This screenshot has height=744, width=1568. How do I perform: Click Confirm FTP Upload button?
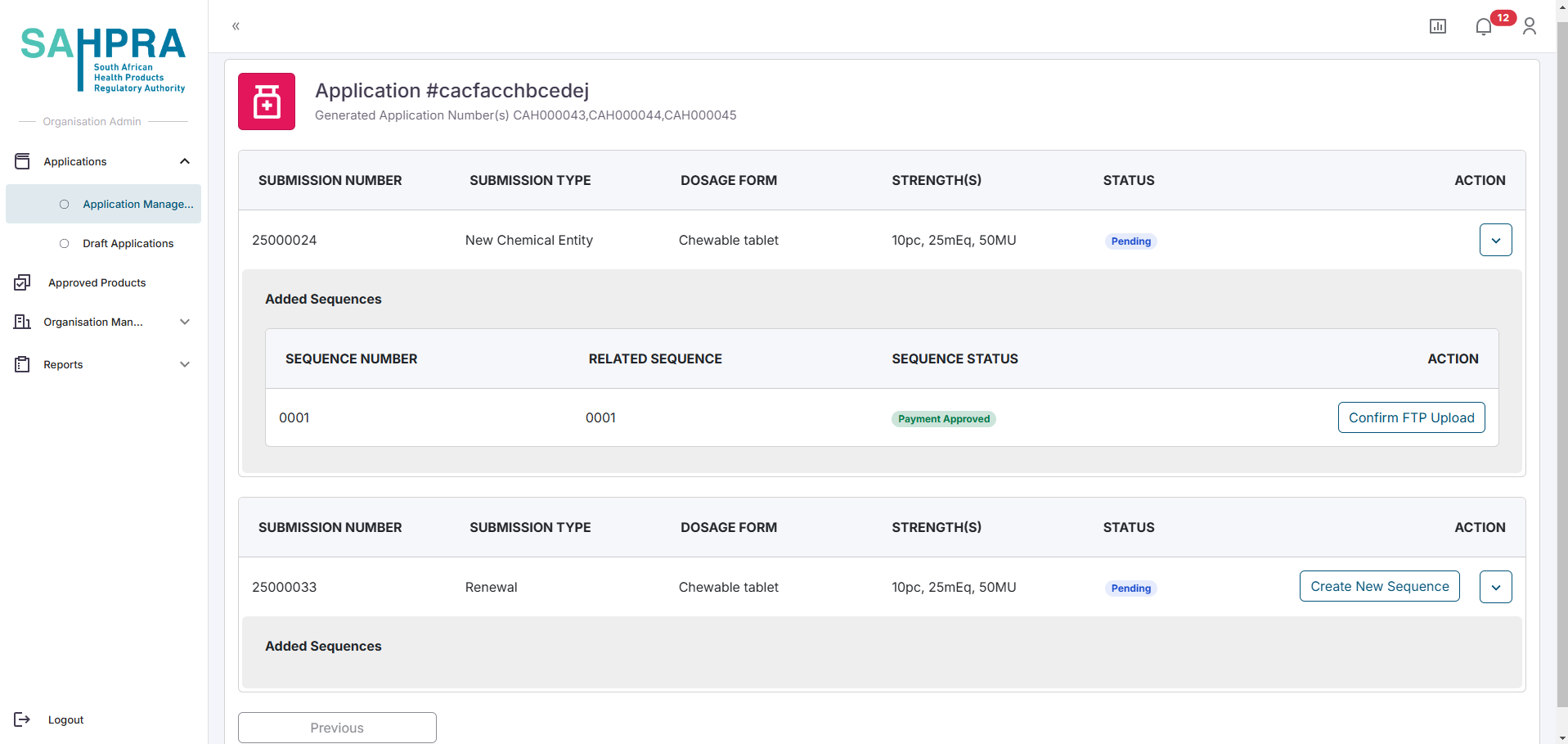click(x=1411, y=417)
